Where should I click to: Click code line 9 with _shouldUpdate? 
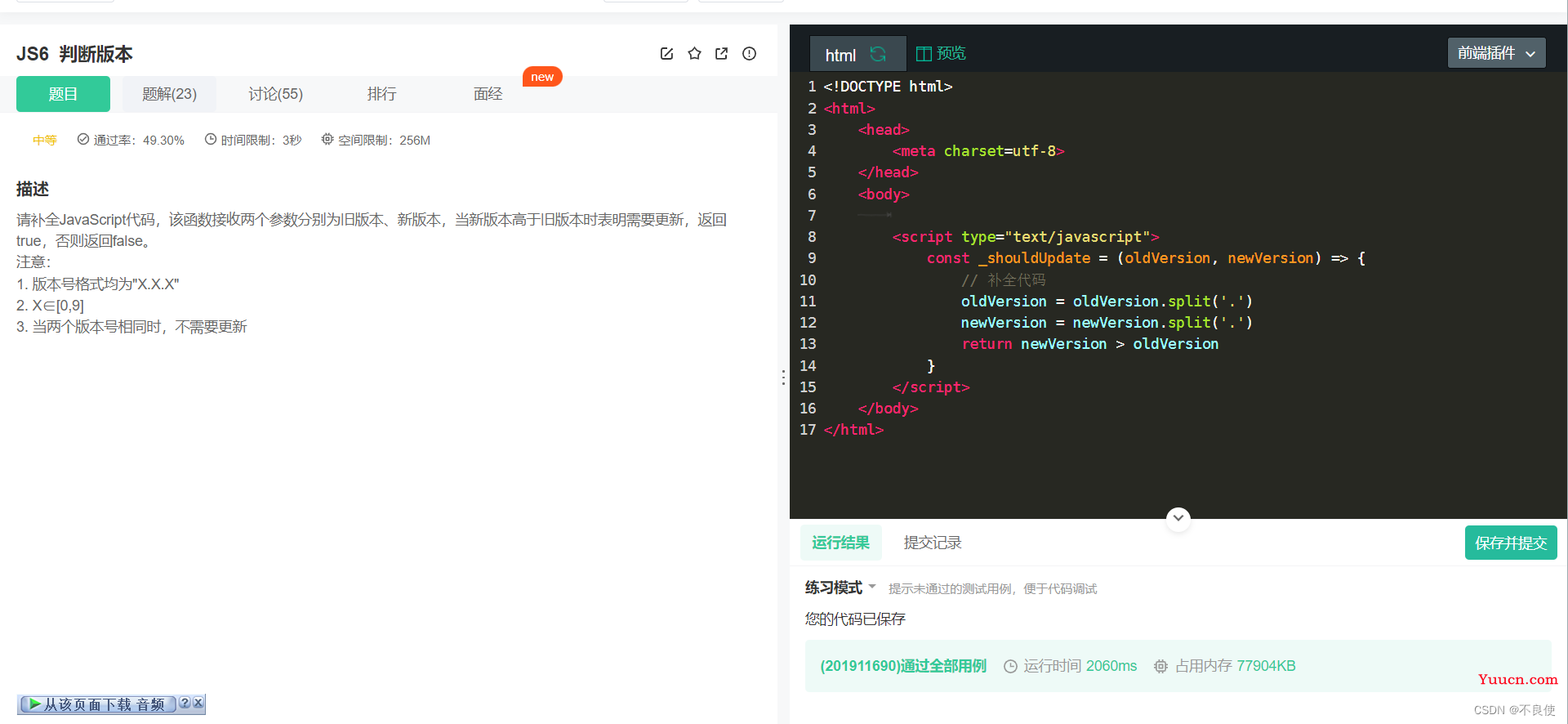click(1146, 258)
